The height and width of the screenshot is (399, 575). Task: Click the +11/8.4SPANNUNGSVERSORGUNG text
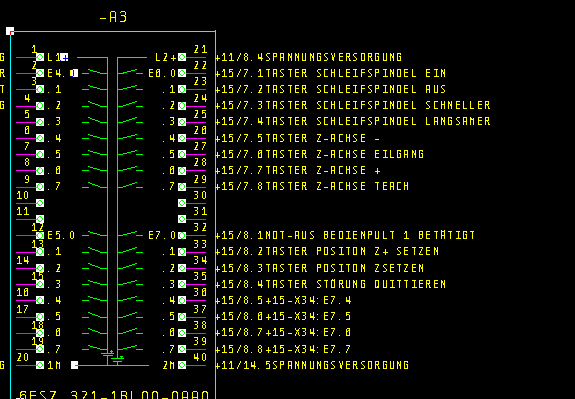[x=309, y=57]
